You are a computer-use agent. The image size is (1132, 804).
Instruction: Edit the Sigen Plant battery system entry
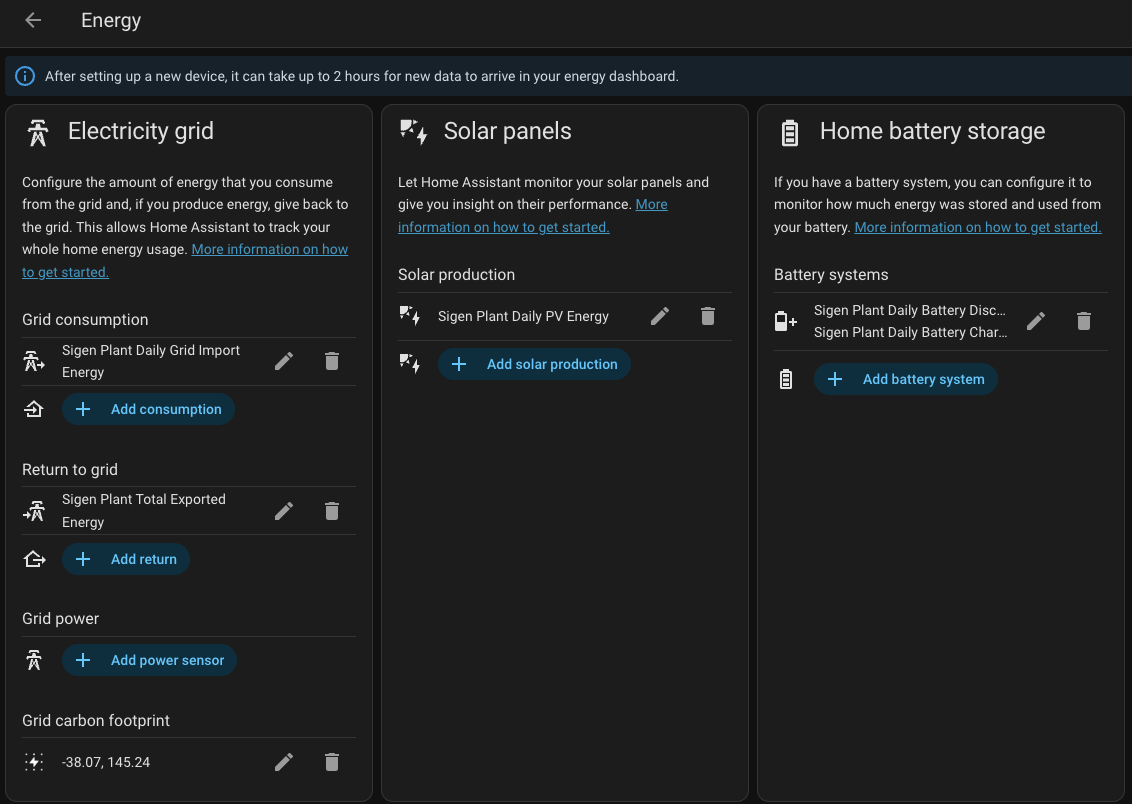click(x=1036, y=321)
